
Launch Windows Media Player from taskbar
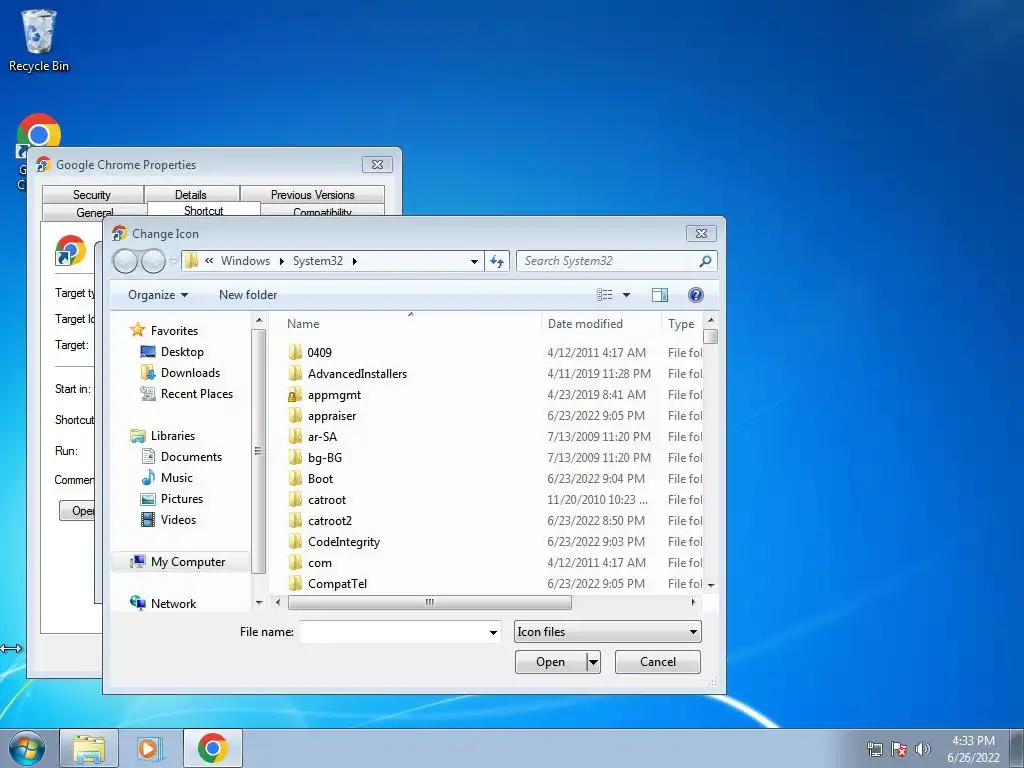[150, 748]
